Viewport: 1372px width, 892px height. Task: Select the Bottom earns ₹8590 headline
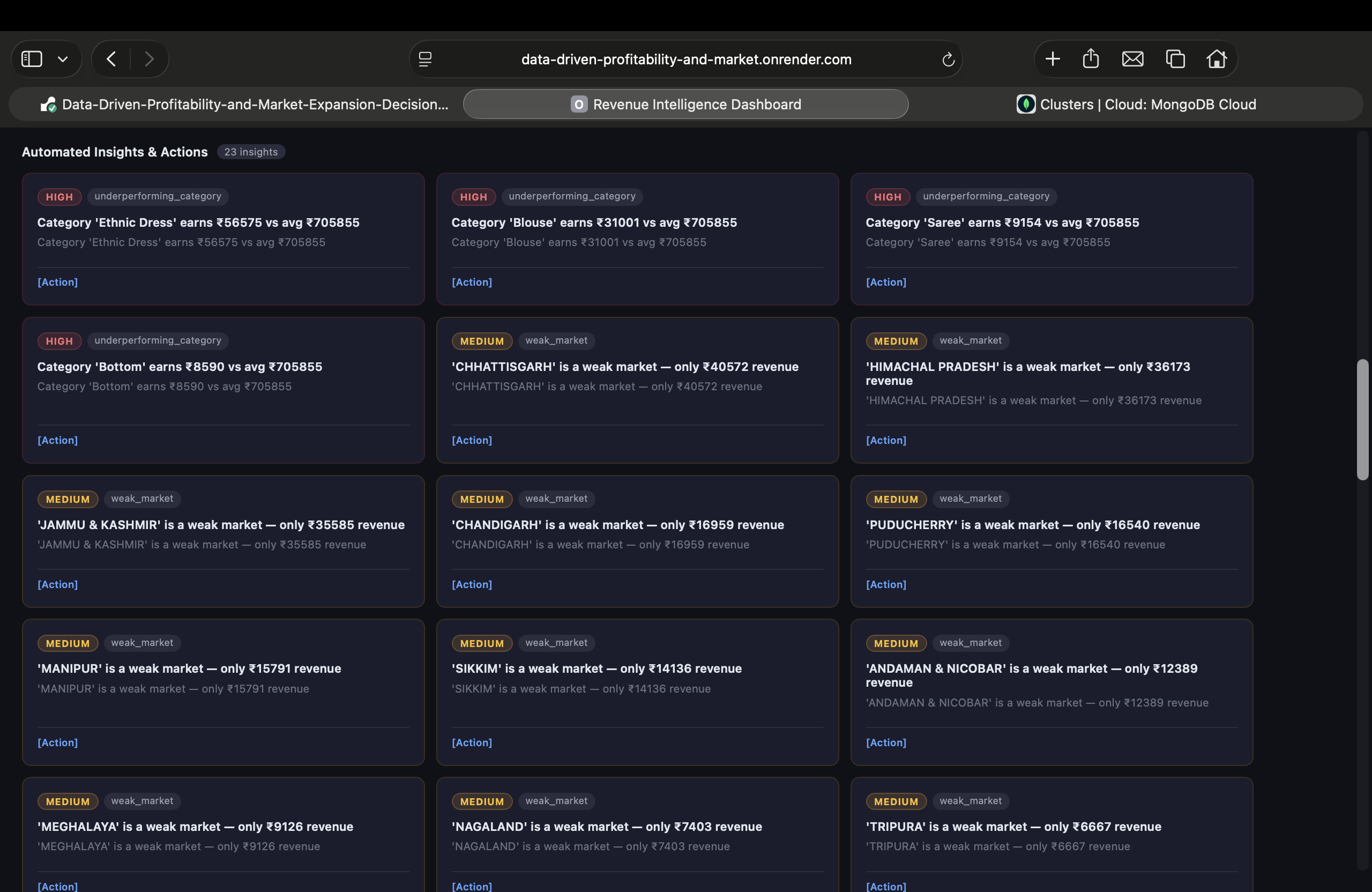(180, 367)
